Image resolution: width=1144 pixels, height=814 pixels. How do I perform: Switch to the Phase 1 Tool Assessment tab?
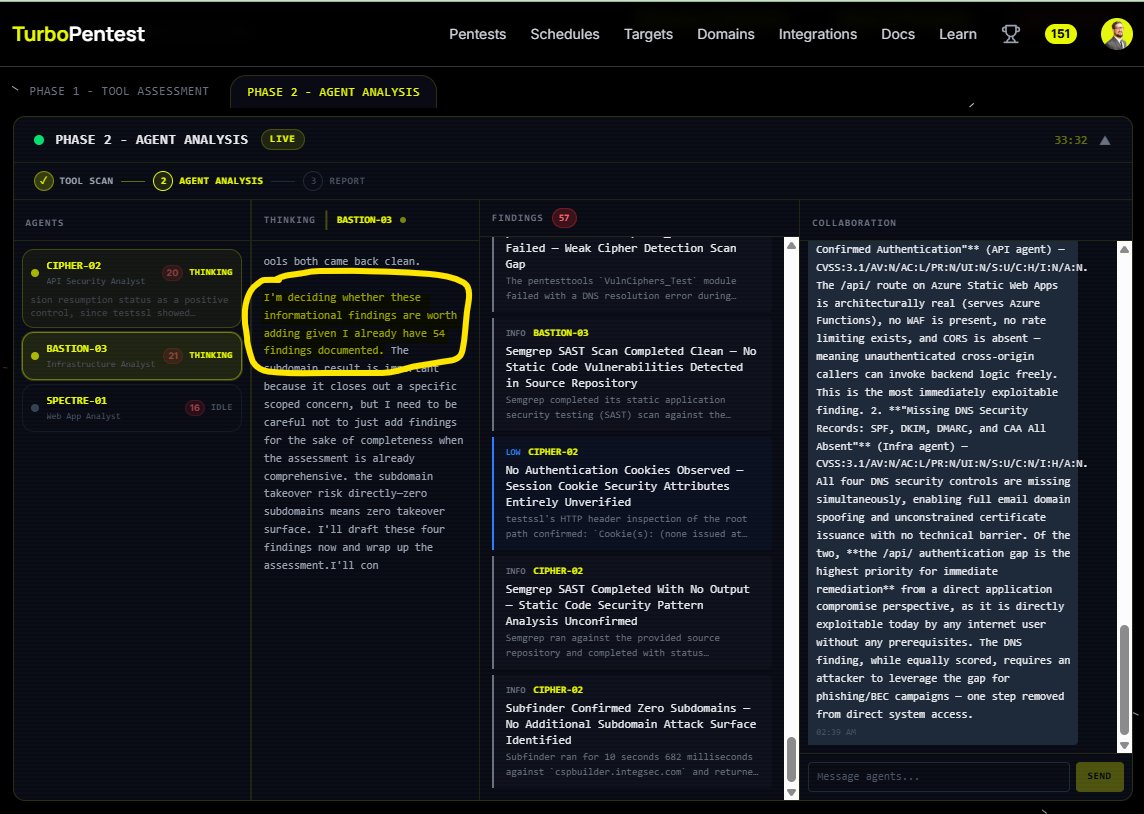click(120, 90)
